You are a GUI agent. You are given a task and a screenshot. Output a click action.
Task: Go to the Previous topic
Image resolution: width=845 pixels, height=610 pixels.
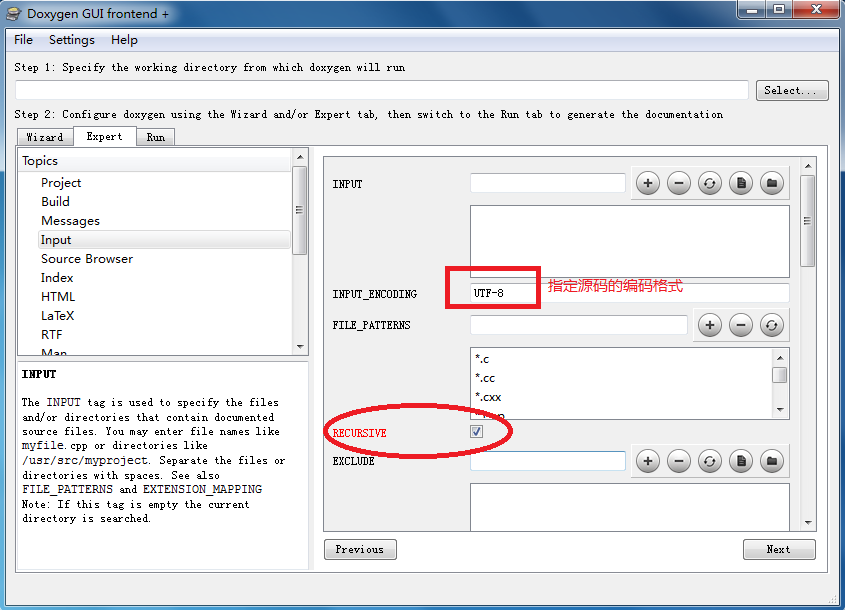tap(360, 550)
